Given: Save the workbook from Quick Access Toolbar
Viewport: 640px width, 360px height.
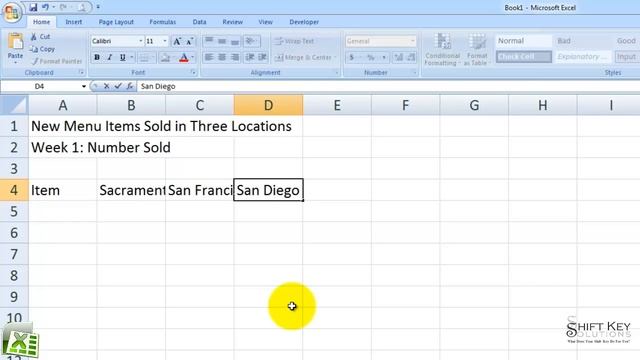Looking at the screenshot, I should pos(33,7).
